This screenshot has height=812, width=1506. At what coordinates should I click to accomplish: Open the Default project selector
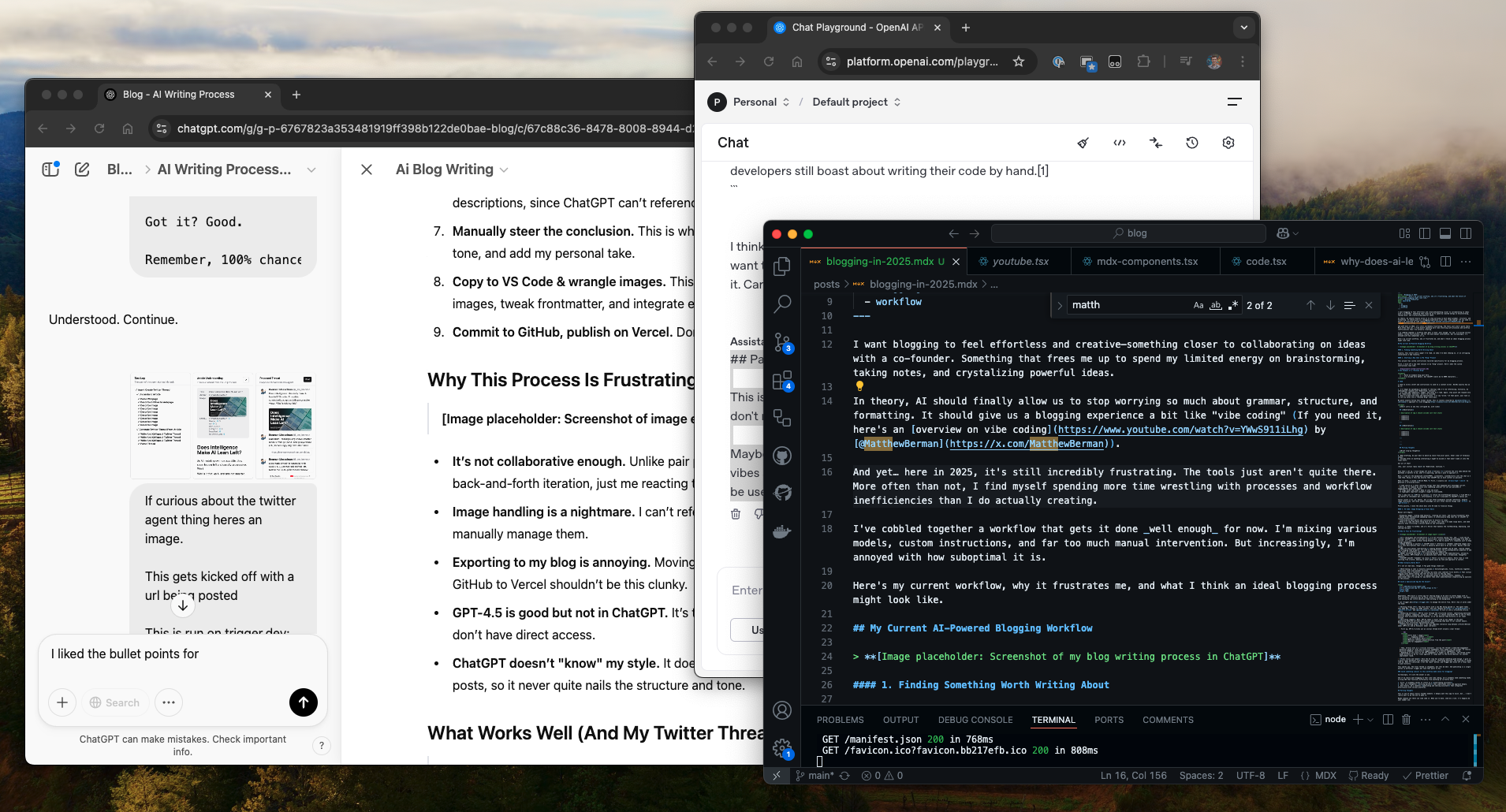pos(856,102)
